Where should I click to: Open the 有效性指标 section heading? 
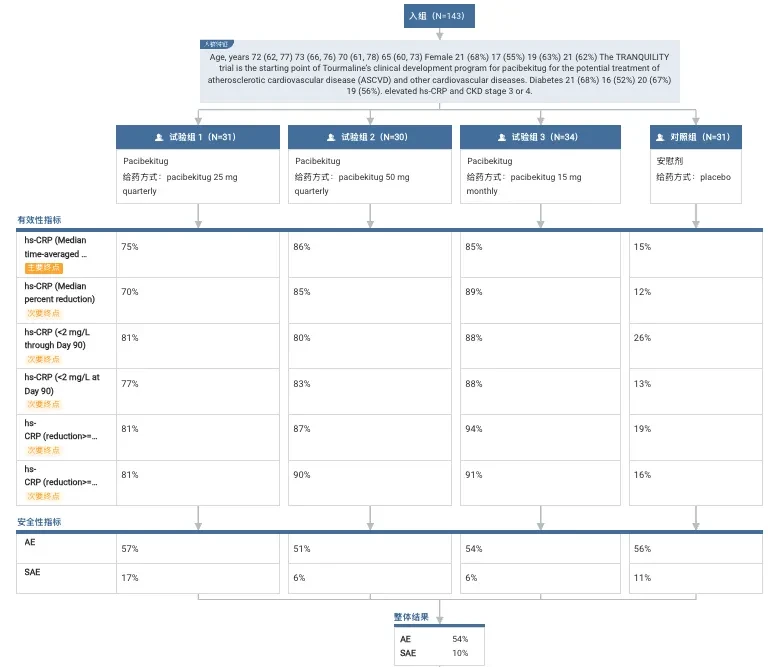pos(39,220)
